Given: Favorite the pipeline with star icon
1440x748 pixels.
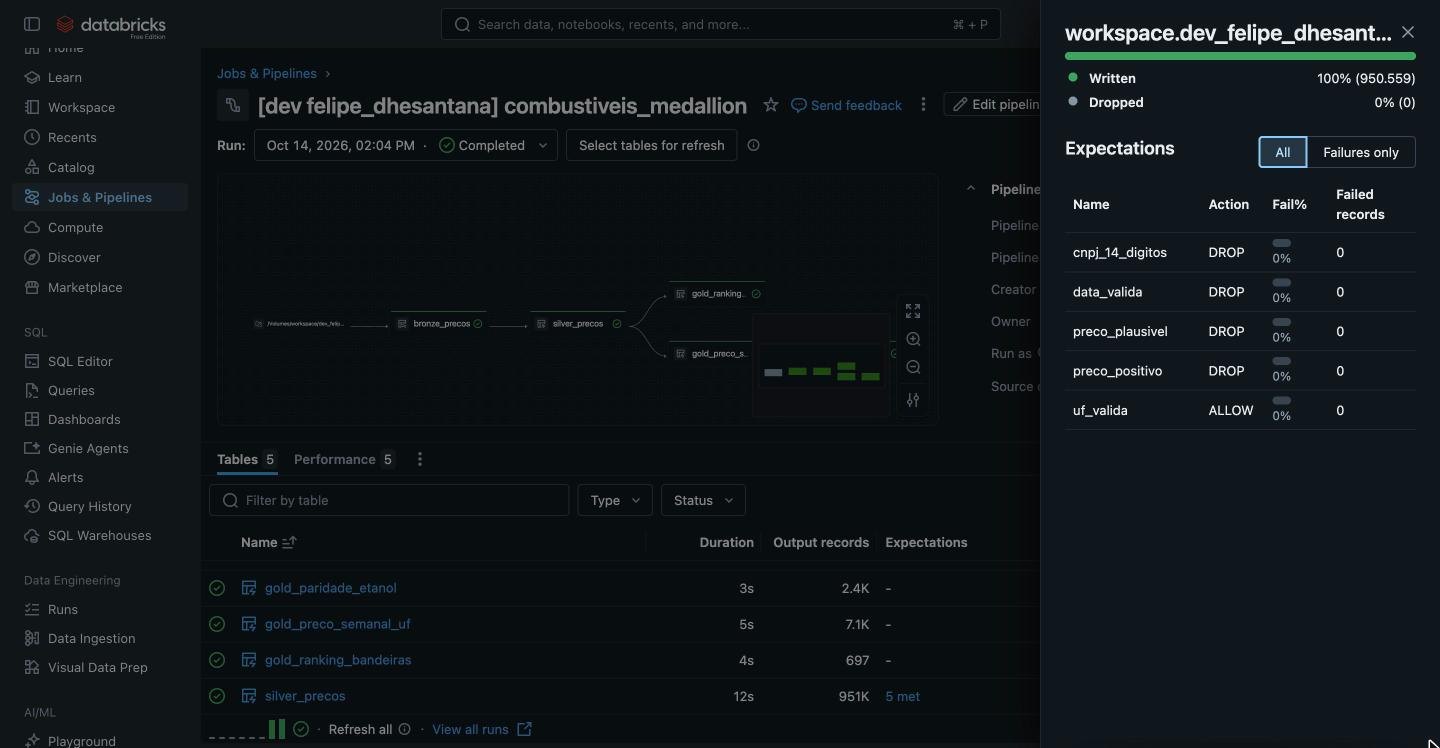Looking at the screenshot, I should (771, 105).
